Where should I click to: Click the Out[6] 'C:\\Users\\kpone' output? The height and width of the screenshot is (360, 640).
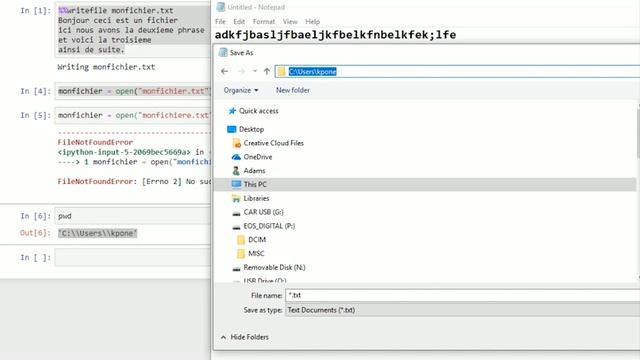pyautogui.click(x=98, y=233)
